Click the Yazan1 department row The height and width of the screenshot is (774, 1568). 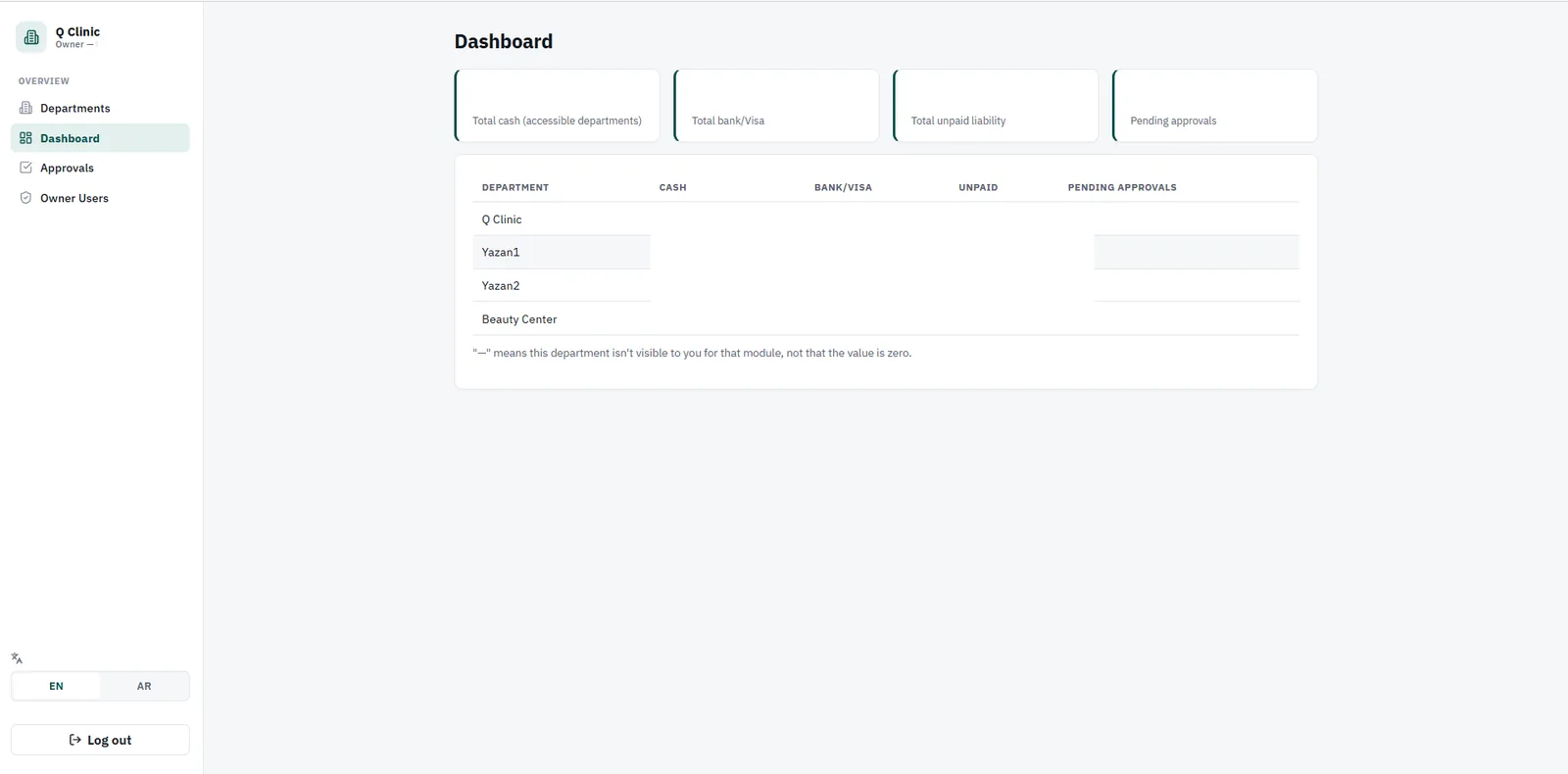(886, 252)
